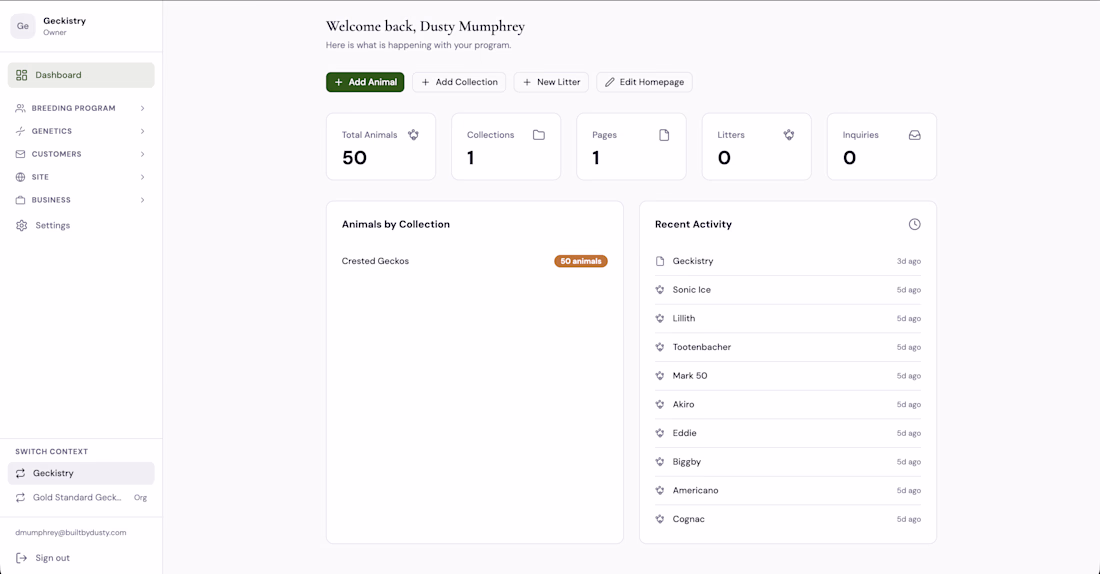This screenshot has height=574, width=1100.
Task: Click the Settings gear icon
Action: 22,225
